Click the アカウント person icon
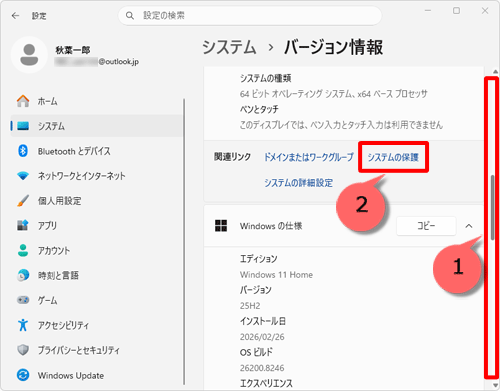 tap(23, 250)
